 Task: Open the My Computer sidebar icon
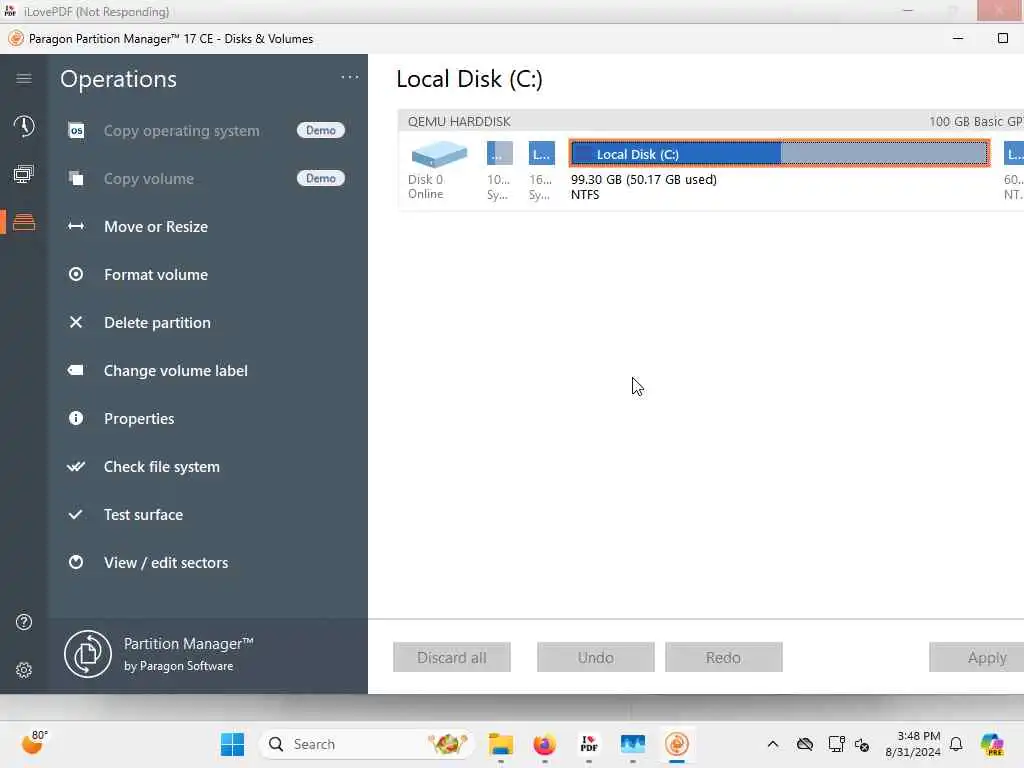24,174
